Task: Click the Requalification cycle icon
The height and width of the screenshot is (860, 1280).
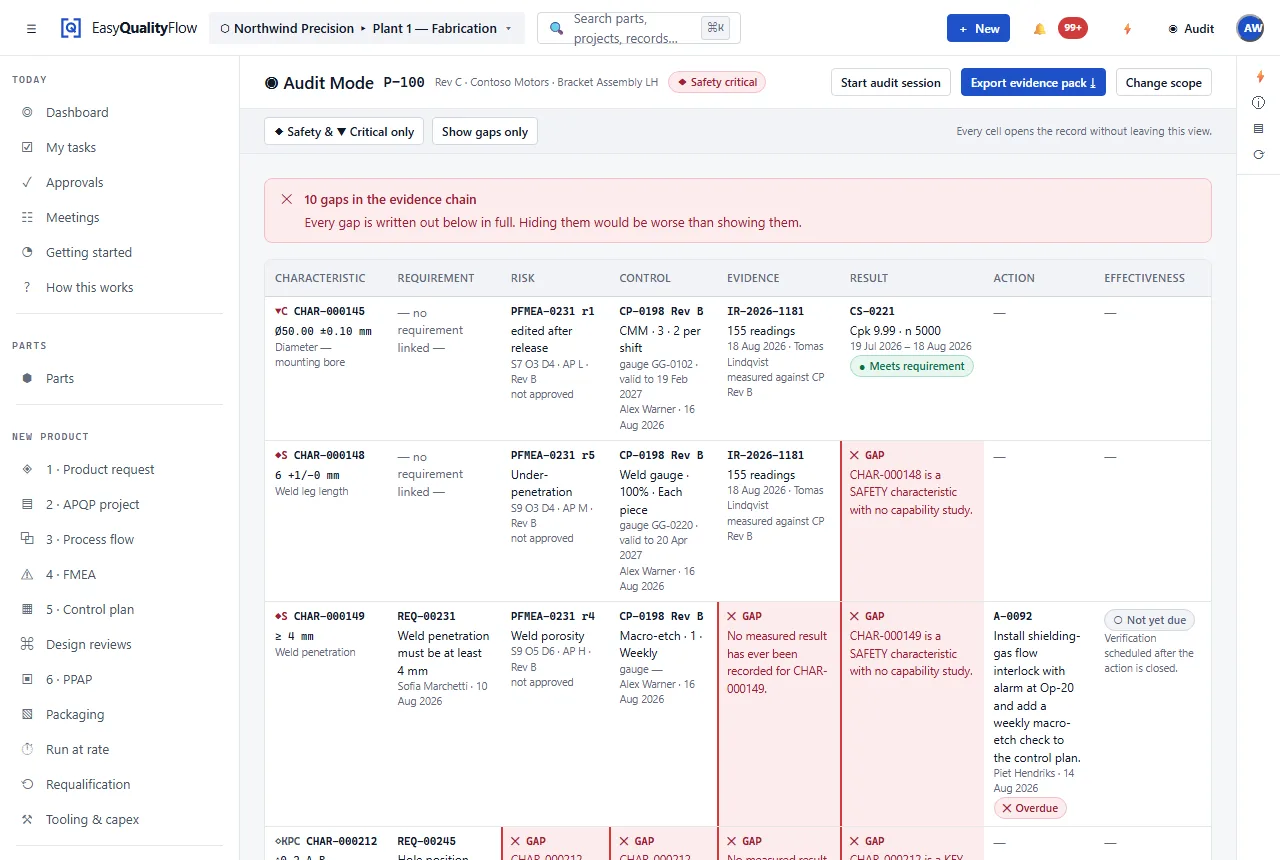Action: [x=27, y=785]
